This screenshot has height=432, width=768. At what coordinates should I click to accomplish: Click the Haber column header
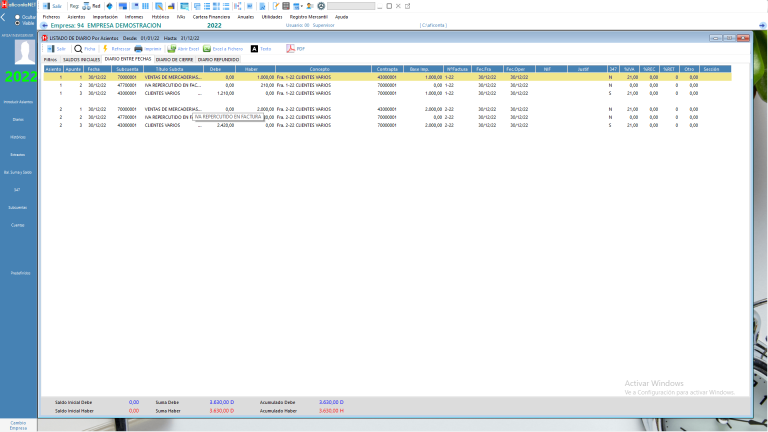point(255,69)
